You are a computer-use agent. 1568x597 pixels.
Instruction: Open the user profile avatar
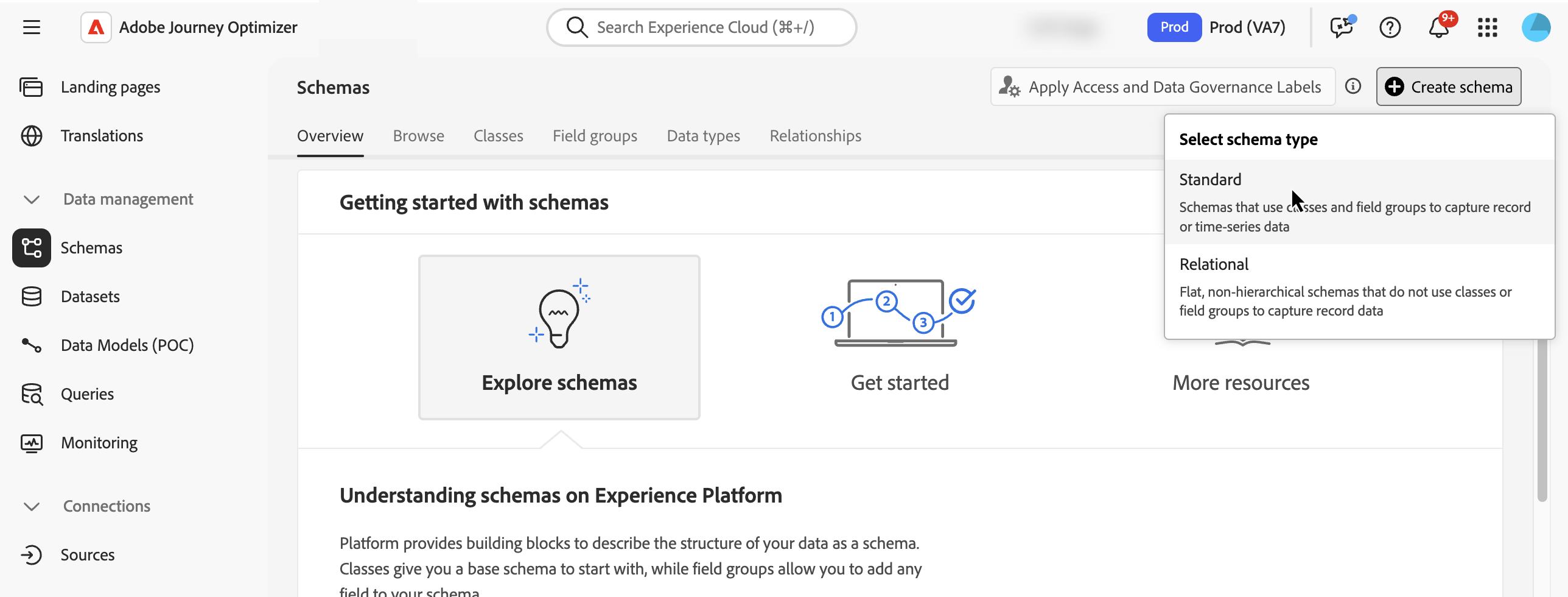(x=1536, y=27)
